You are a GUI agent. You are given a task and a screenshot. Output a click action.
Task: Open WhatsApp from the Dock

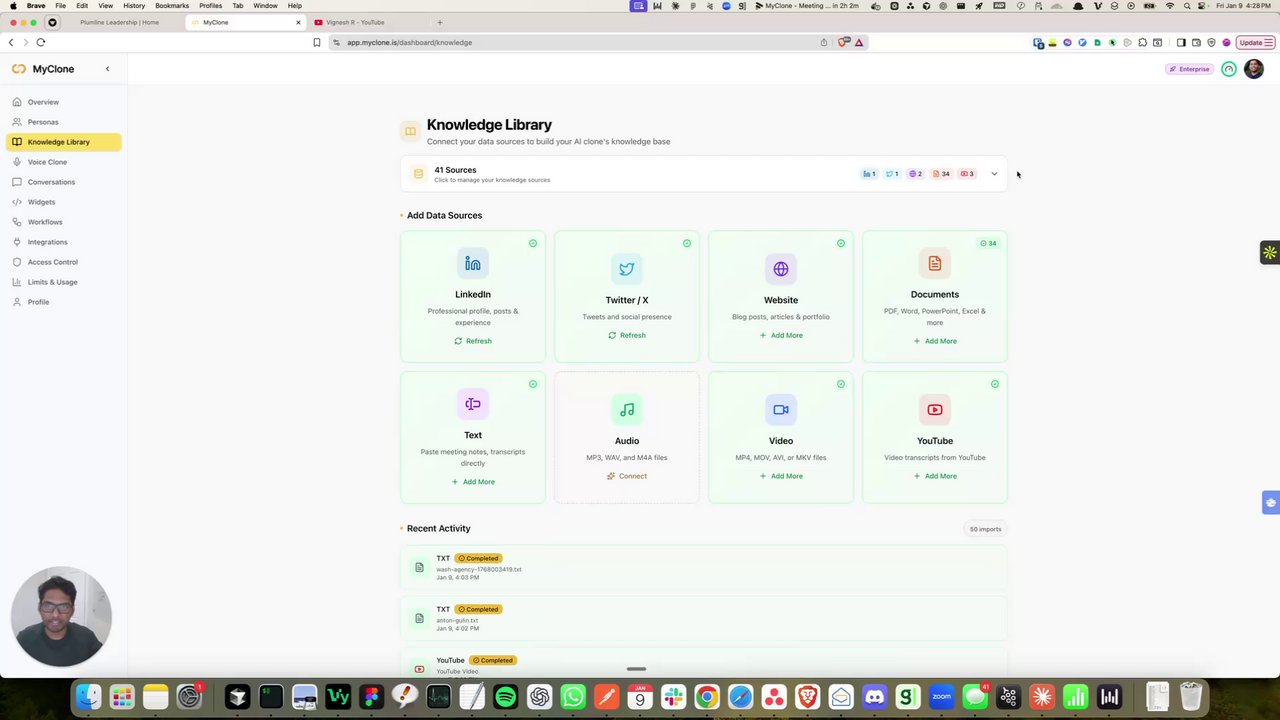(573, 697)
